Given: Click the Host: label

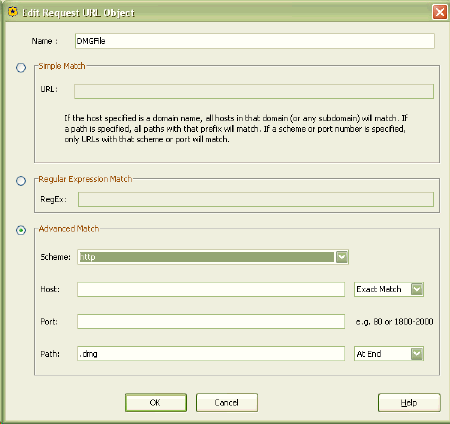Looking at the screenshot, I should point(50,289).
